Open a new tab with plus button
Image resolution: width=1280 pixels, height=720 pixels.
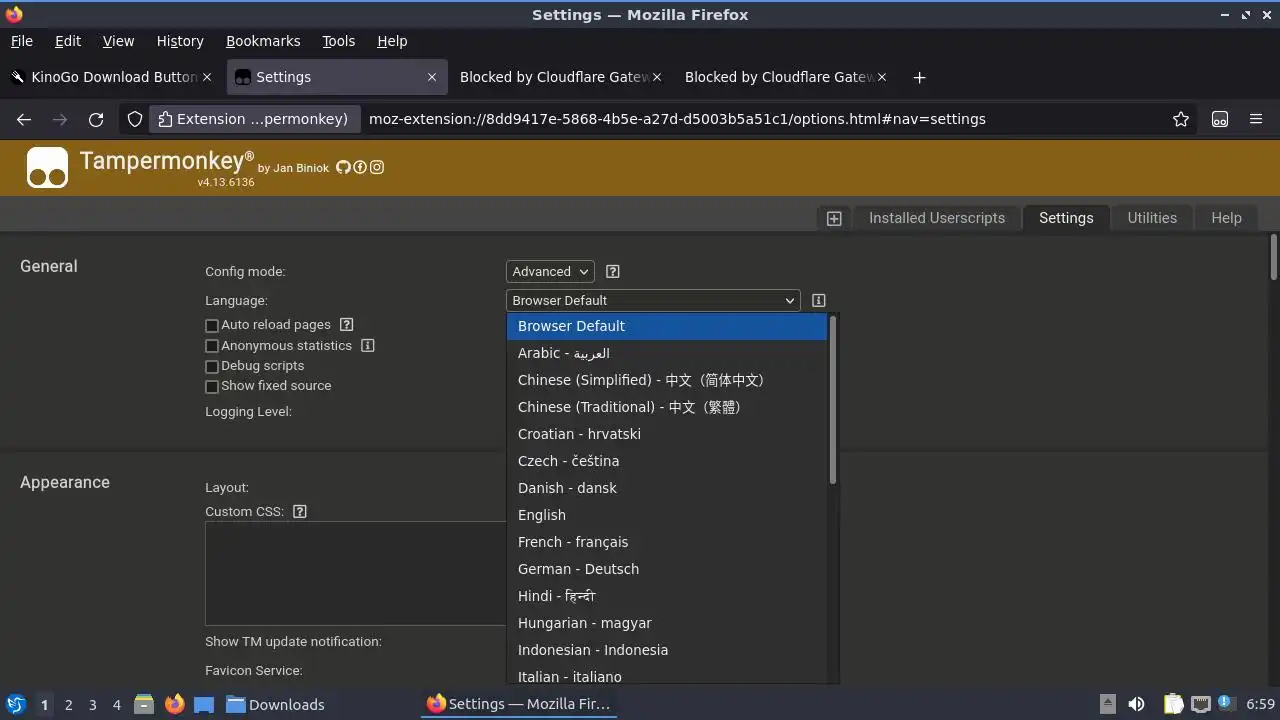919,77
